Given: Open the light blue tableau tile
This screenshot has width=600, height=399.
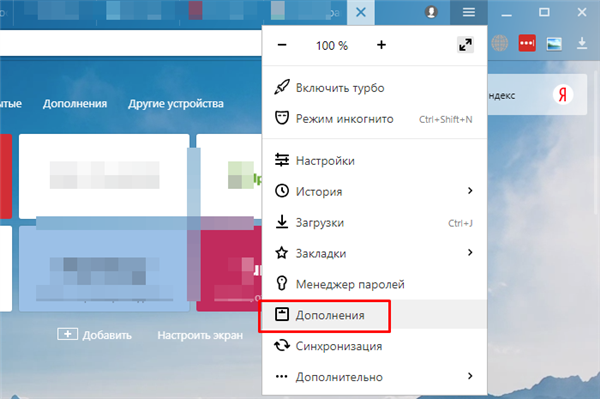Looking at the screenshot, I should (104, 268).
